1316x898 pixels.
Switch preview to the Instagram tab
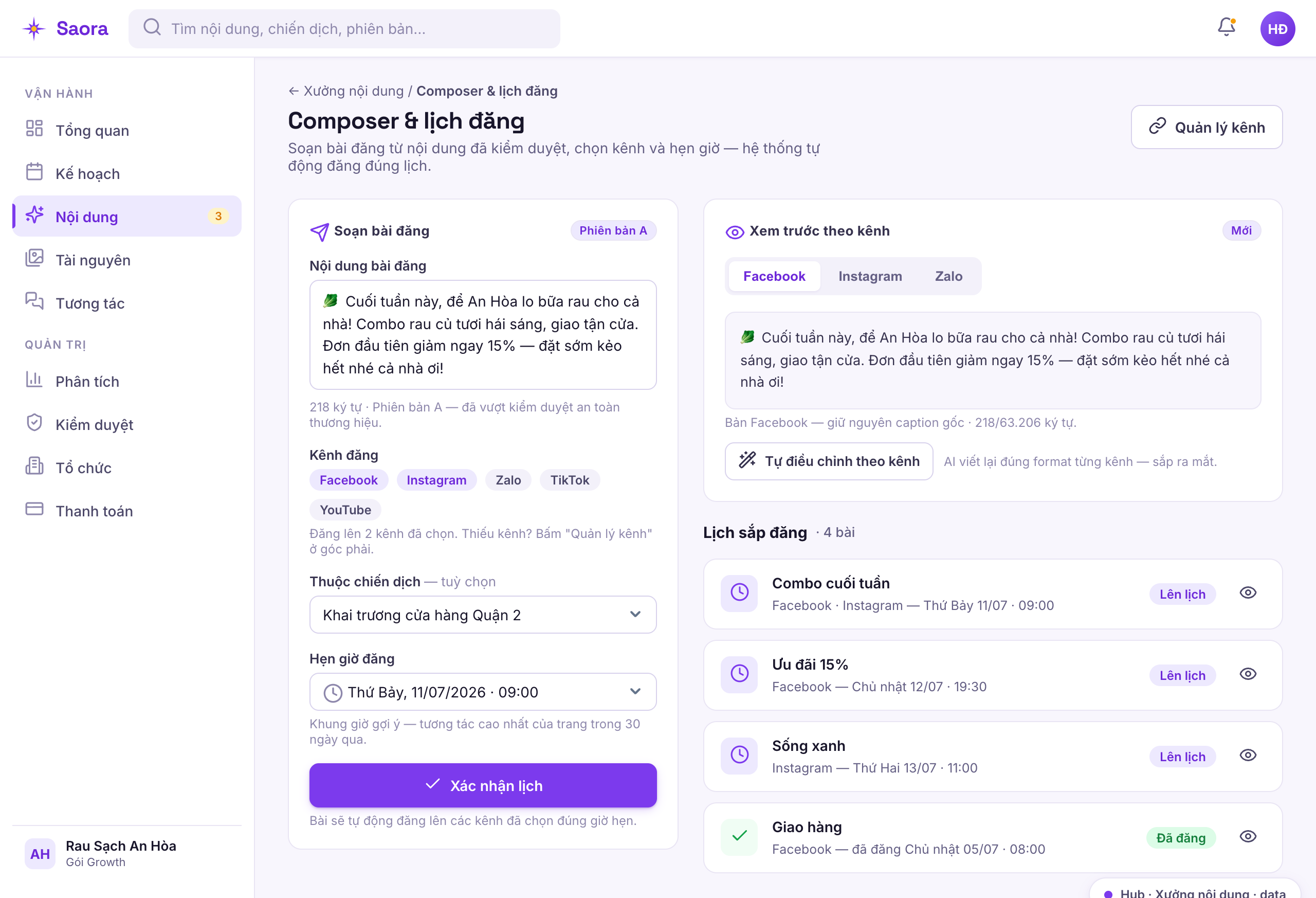pyautogui.click(x=870, y=277)
